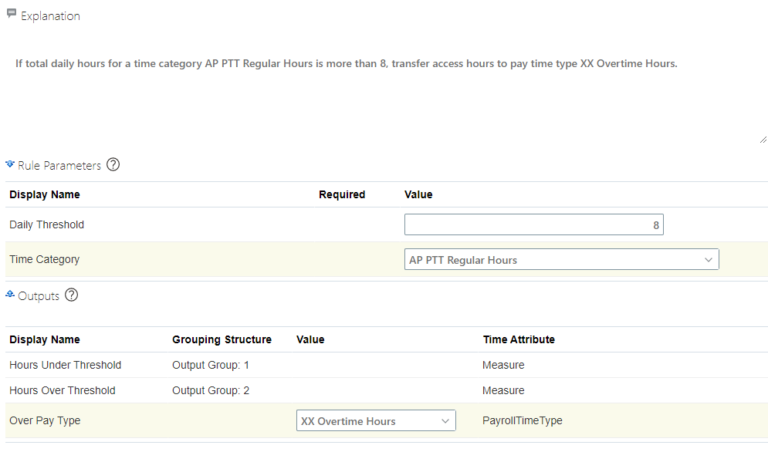Click the Time Category row label

(x=44, y=260)
